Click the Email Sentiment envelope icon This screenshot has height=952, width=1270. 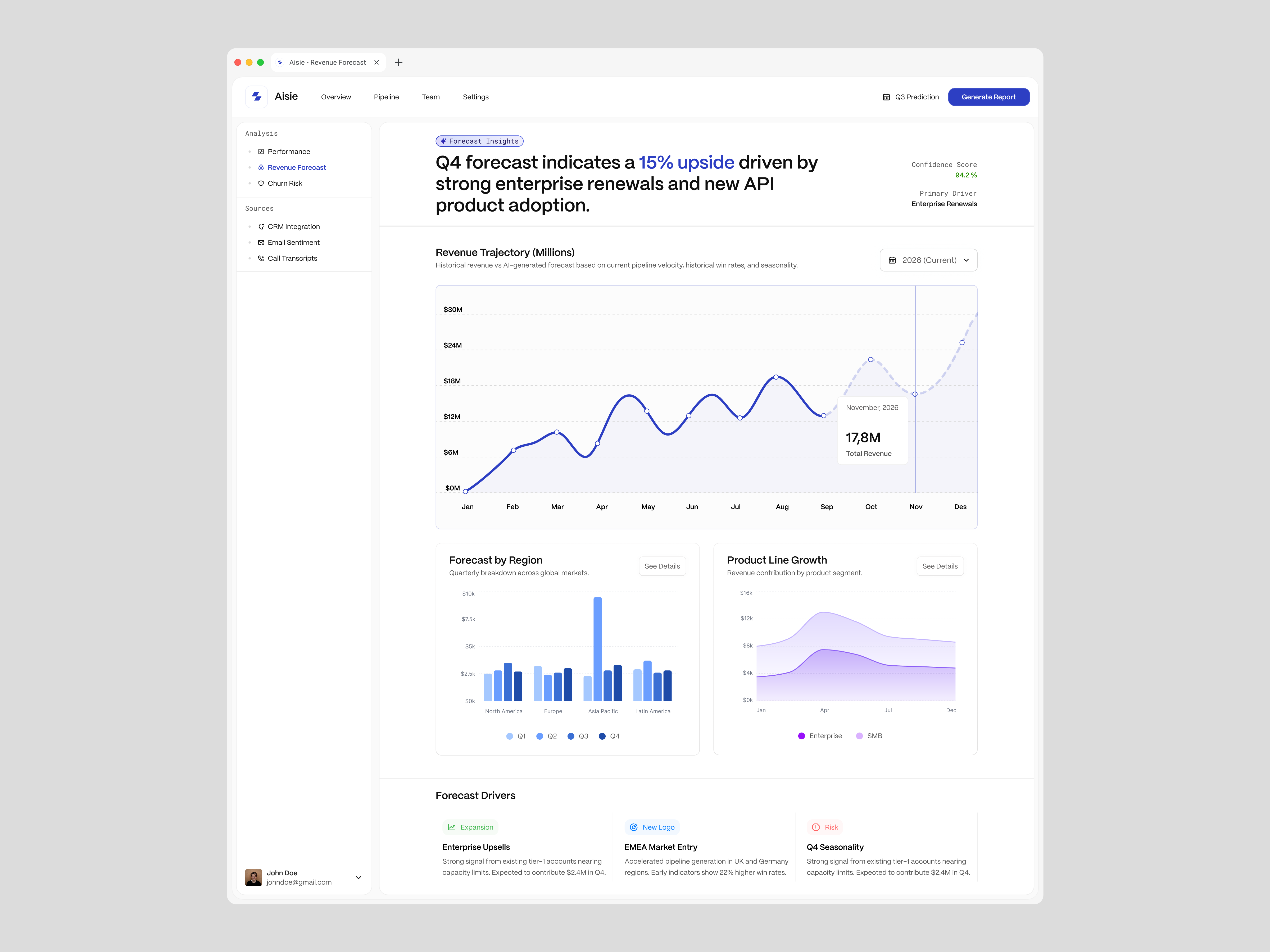click(x=261, y=242)
